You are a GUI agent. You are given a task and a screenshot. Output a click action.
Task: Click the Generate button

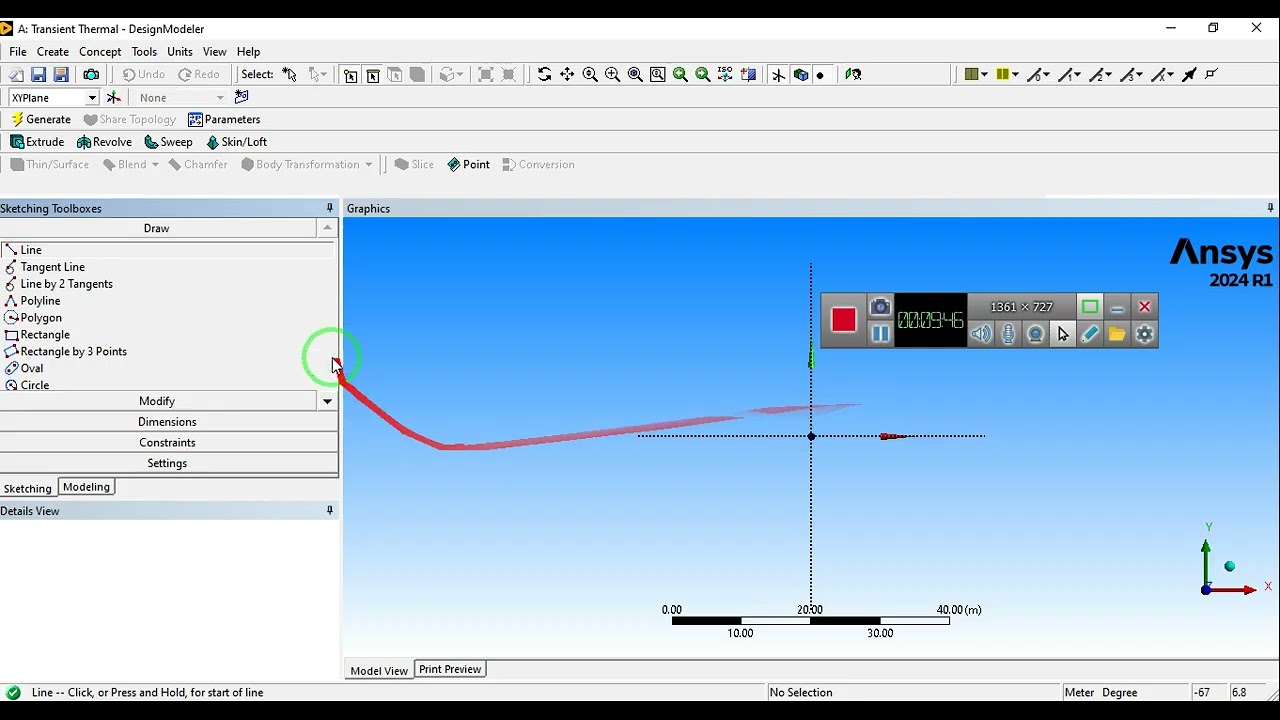pyautogui.click(x=40, y=120)
